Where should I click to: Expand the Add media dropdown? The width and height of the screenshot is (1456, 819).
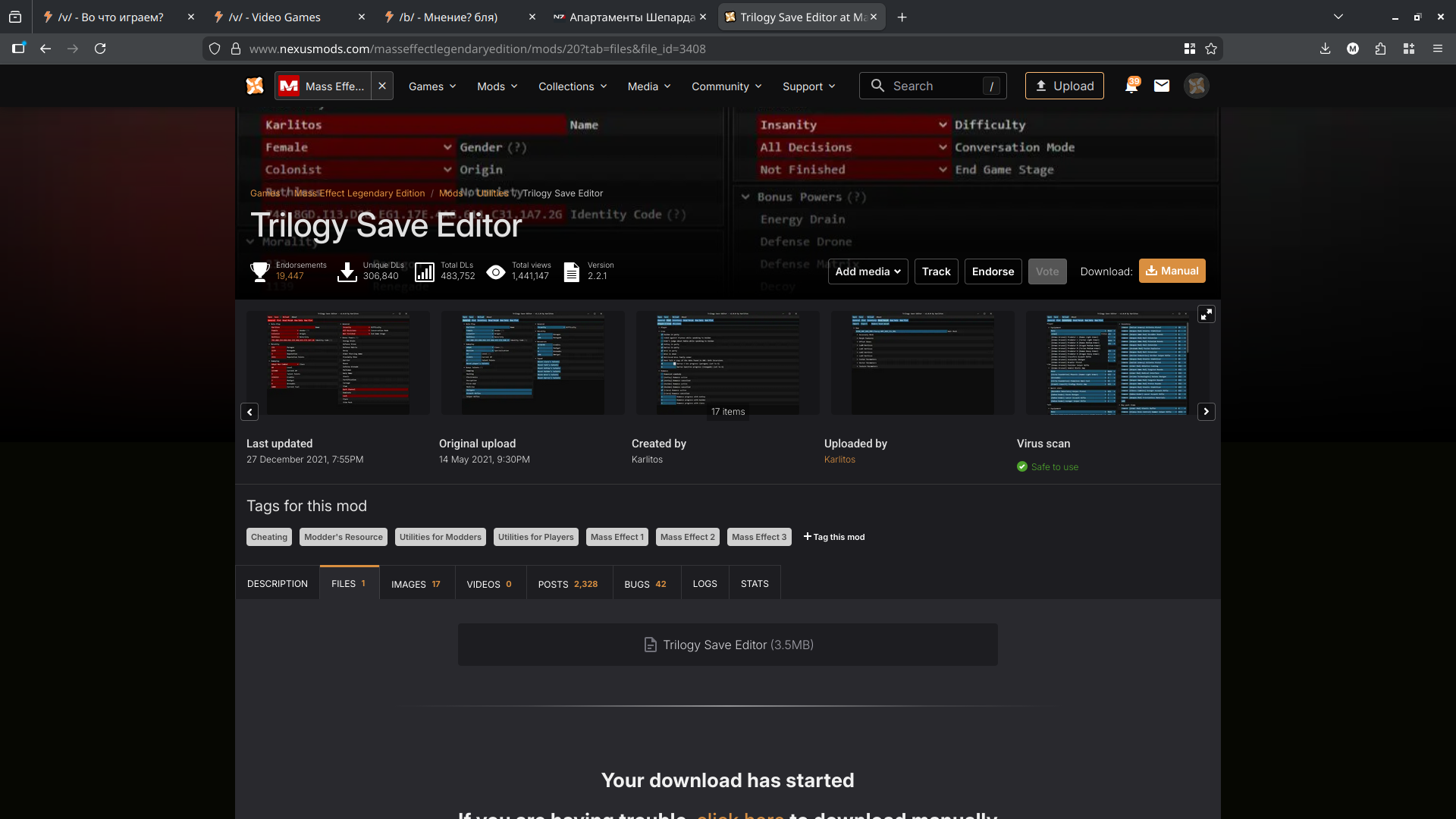click(868, 271)
